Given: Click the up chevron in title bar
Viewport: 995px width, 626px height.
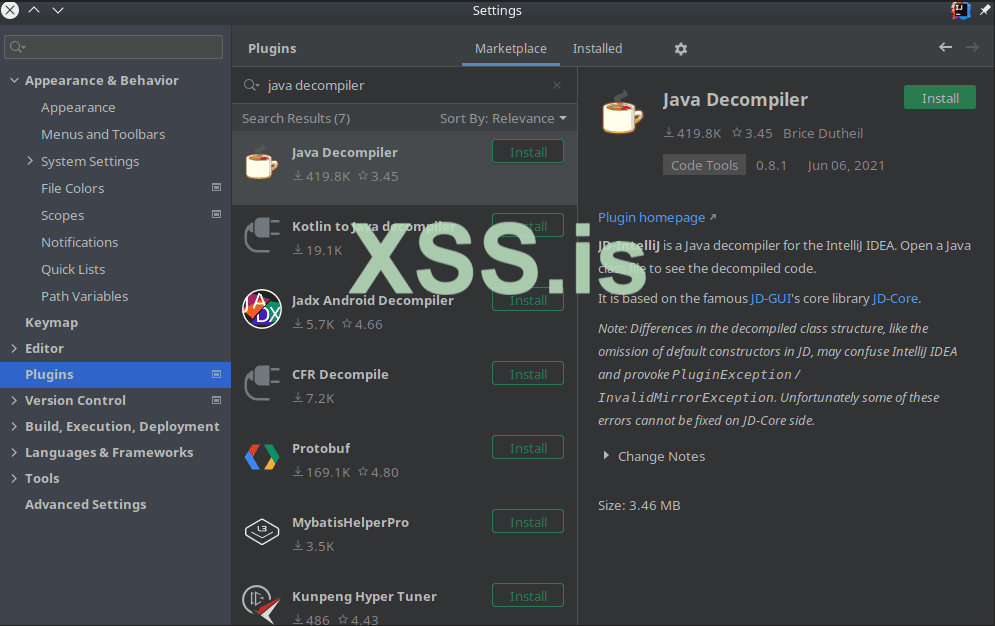Looking at the screenshot, I should tap(34, 10).
